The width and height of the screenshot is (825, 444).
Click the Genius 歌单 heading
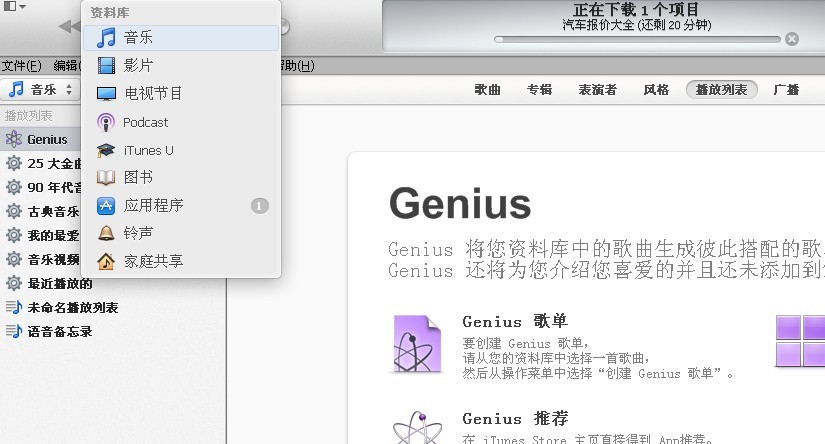click(x=515, y=321)
